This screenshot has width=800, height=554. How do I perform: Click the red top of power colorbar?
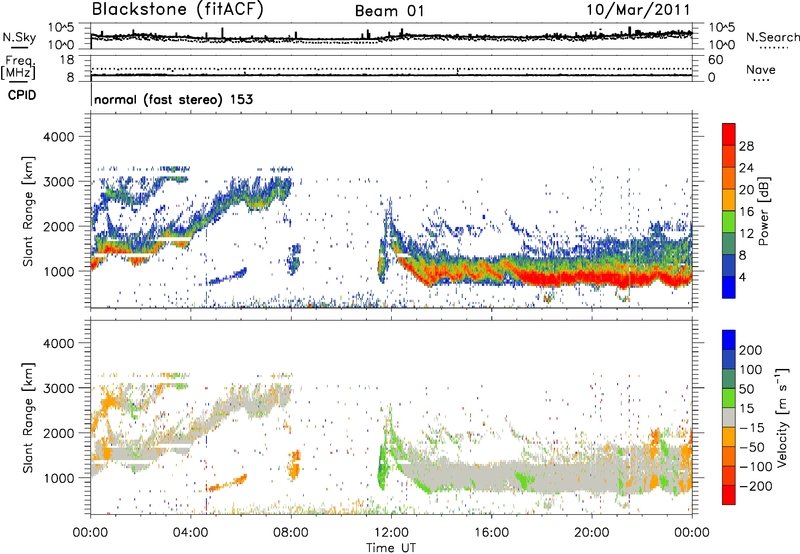[729, 134]
